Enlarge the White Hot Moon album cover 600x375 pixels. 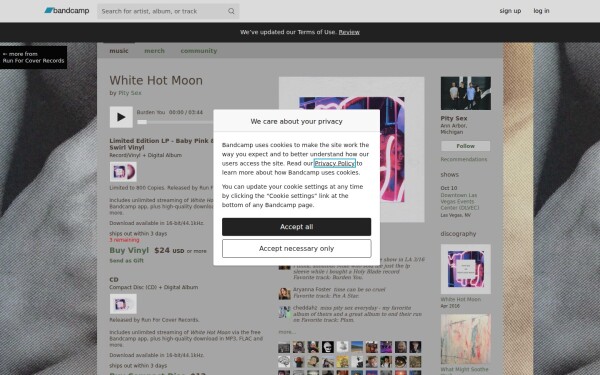click(351, 150)
